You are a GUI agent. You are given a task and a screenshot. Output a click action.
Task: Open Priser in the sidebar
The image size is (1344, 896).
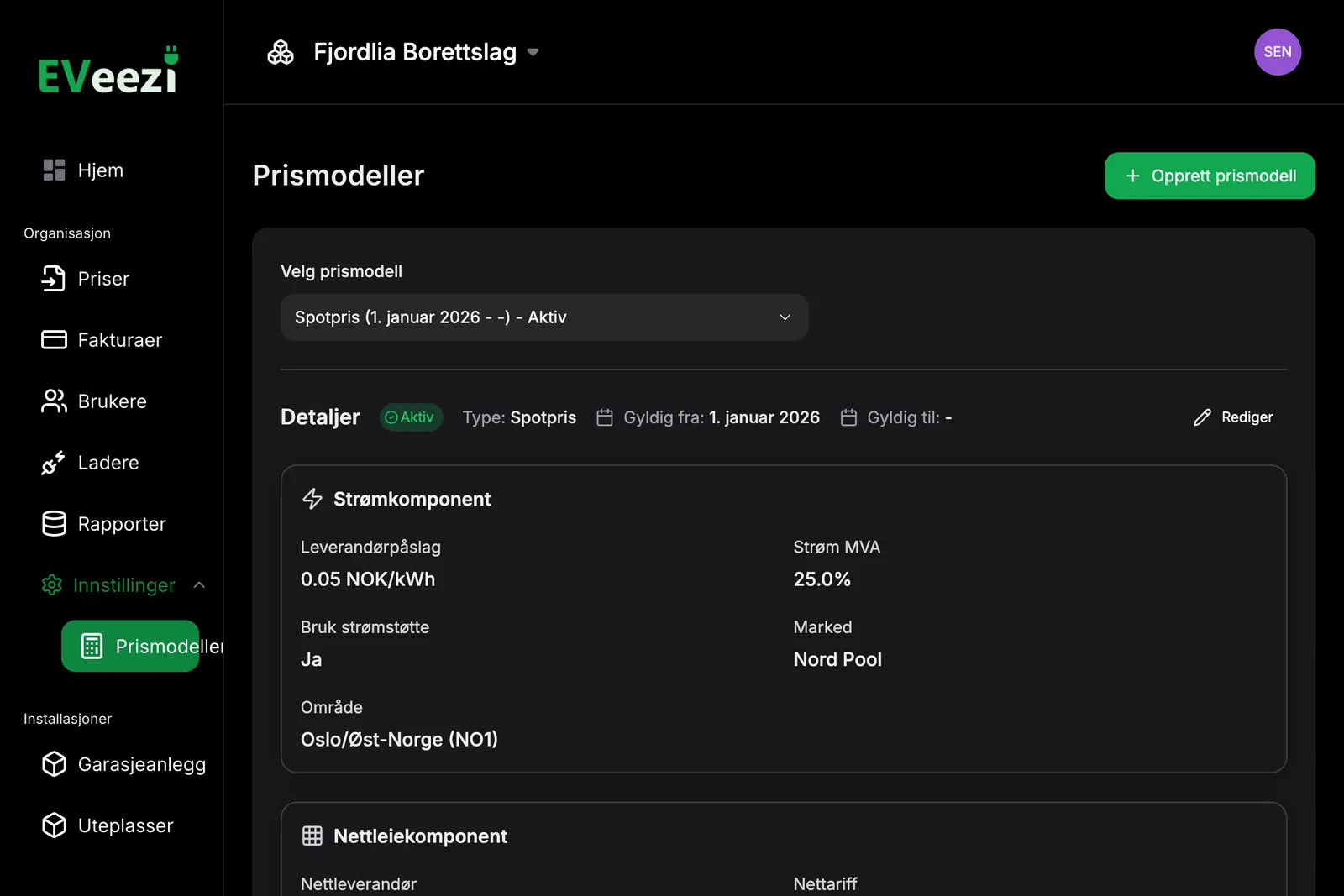pos(103,279)
